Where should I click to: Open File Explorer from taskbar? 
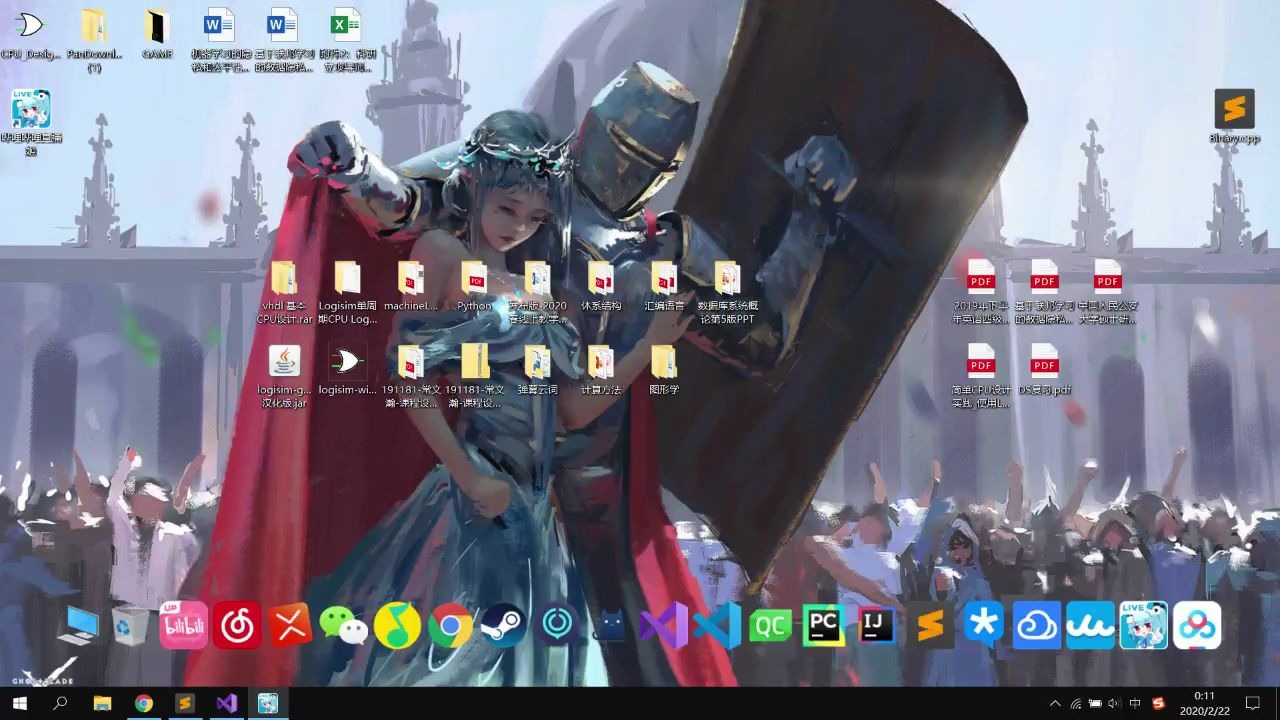coord(102,703)
